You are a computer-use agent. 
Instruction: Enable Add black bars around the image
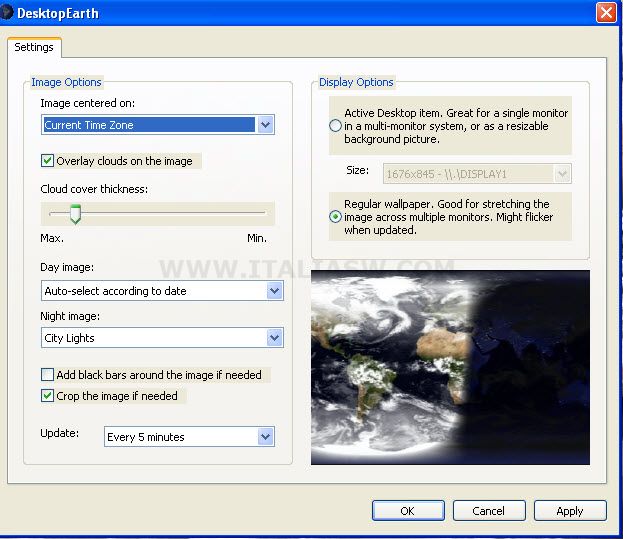[x=48, y=375]
